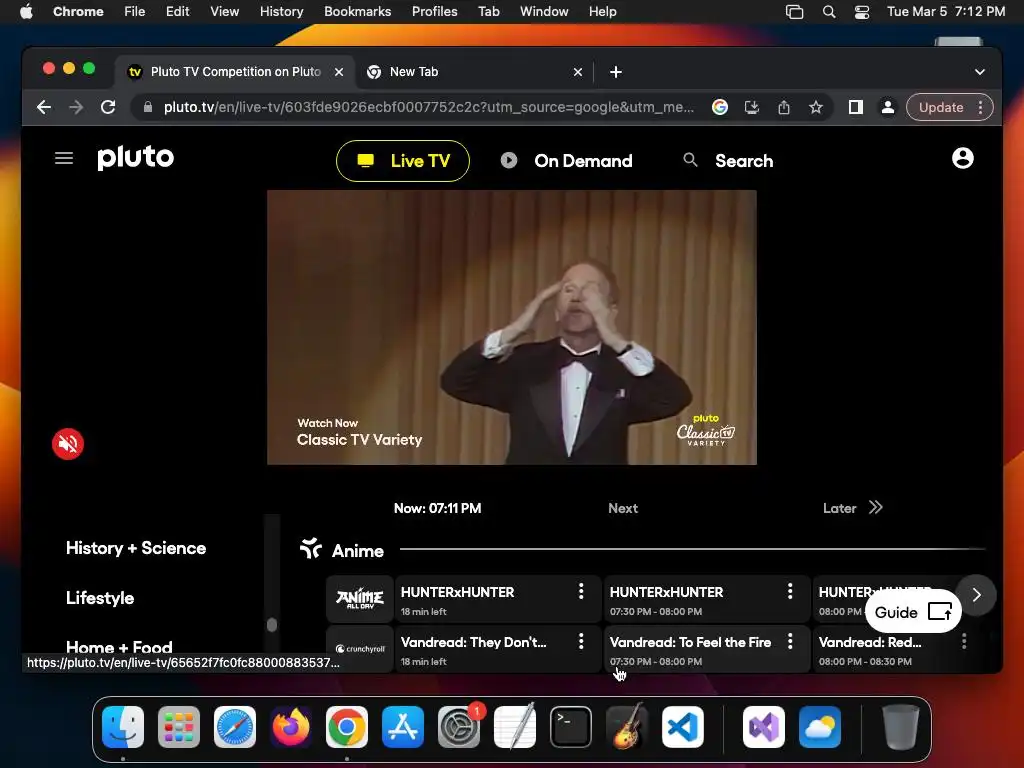The width and height of the screenshot is (1024, 768).
Task: Open Spotlight search in menu bar
Action: pyautogui.click(x=829, y=11)
